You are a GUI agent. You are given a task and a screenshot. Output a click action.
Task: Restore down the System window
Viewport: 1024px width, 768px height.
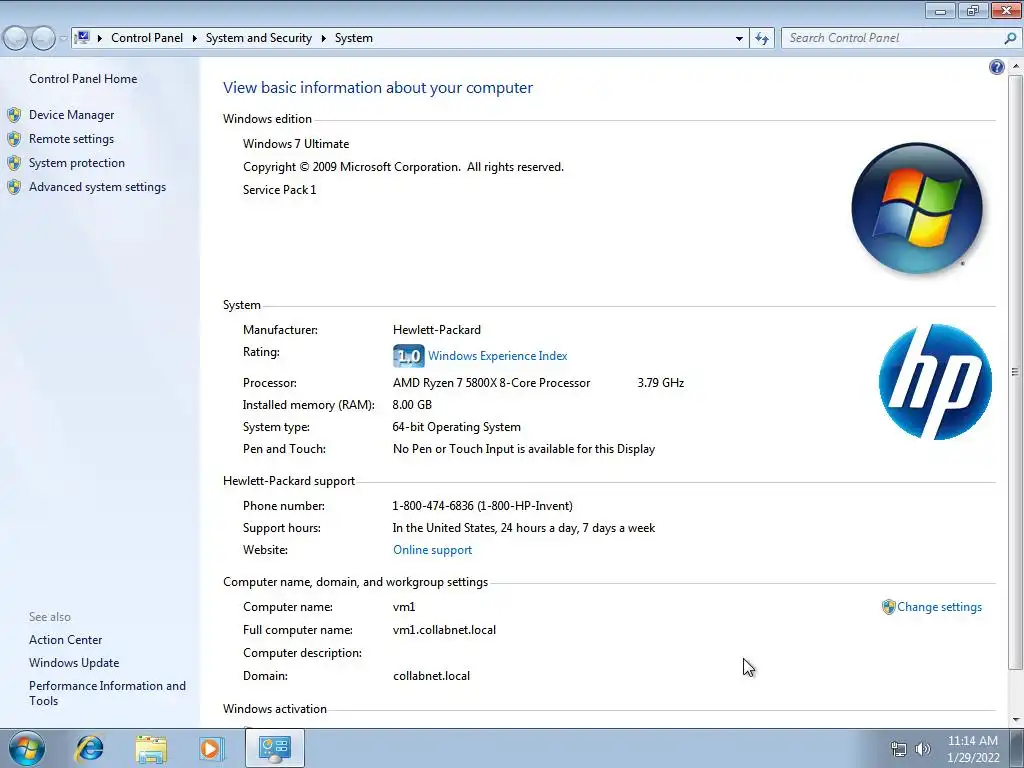coord(973,10)
